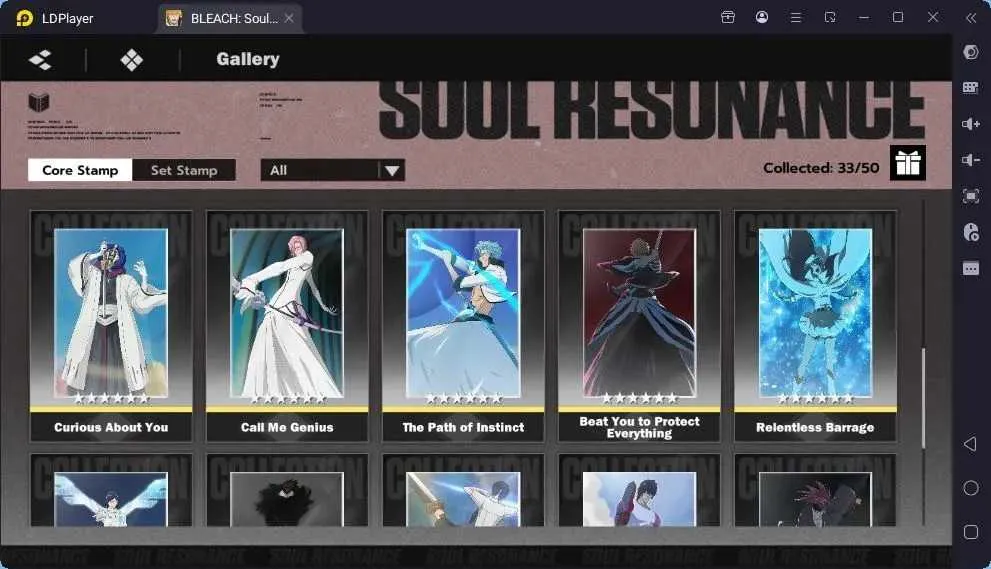
Task: Open the winged character stamp card in the second row
Action: pyautogui.click(x=111, y=491)
